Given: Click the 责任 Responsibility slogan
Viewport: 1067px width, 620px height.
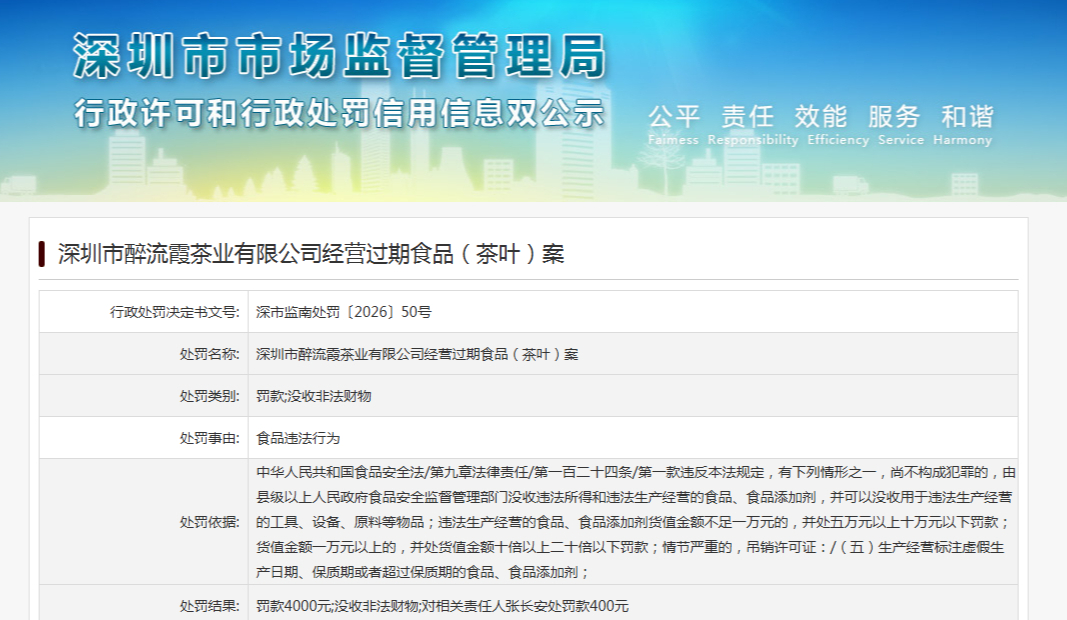Looking at the screenshot, I should [752, 125].
